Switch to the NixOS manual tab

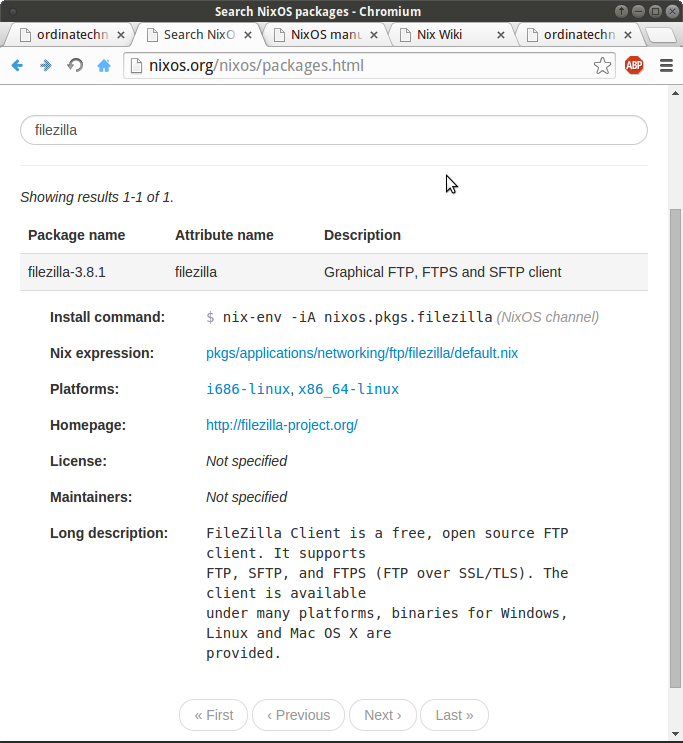pyautogui.click(x=322, y=35)
